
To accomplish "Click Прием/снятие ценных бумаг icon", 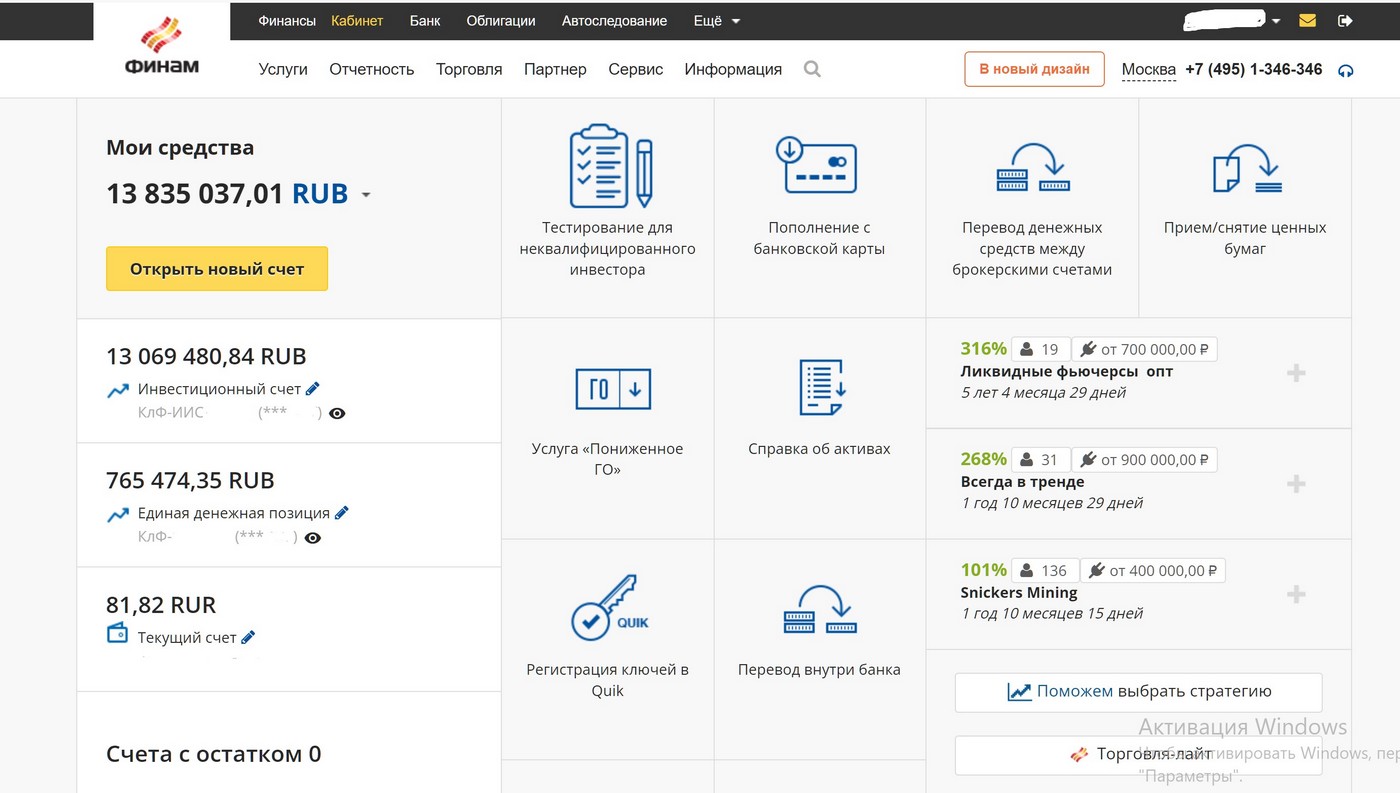I will pos(1246,168).
